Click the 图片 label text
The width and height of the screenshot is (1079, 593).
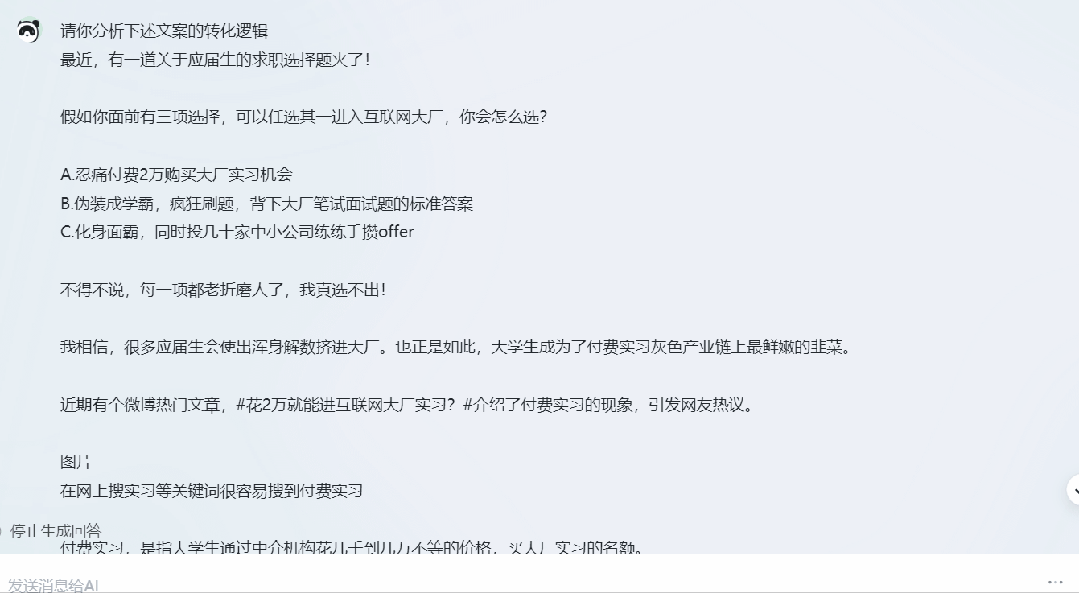pos(75,462)
